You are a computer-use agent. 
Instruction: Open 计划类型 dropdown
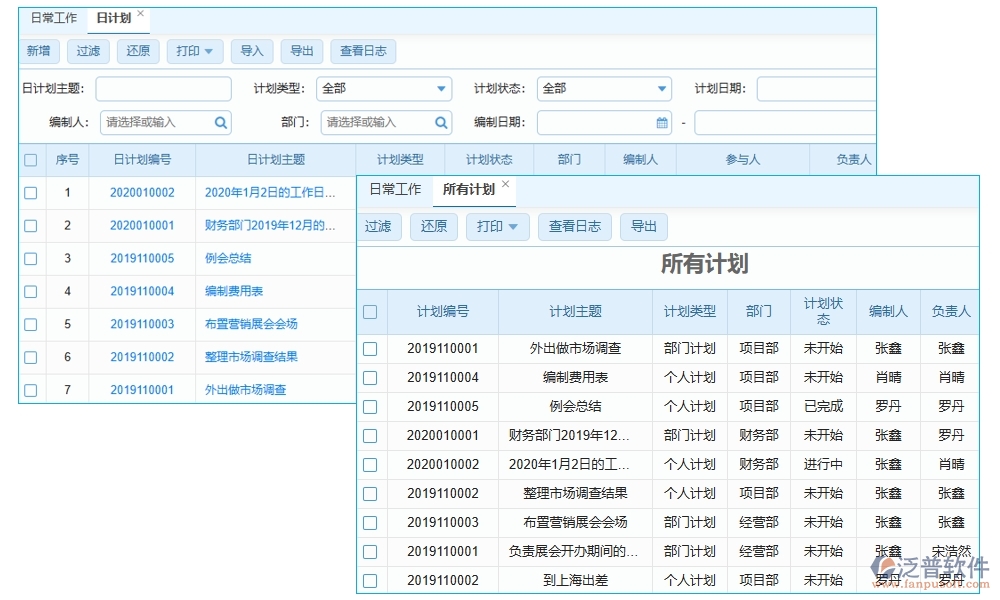coord(384,89)
